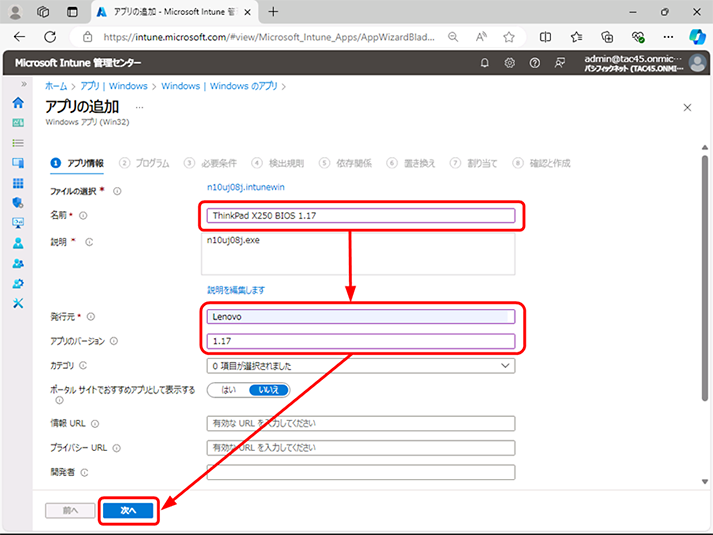Viewport: 713px width, 535px height.
Task: Open the Home icon in Intune sidebar
Action: click(x=18, y=103)
